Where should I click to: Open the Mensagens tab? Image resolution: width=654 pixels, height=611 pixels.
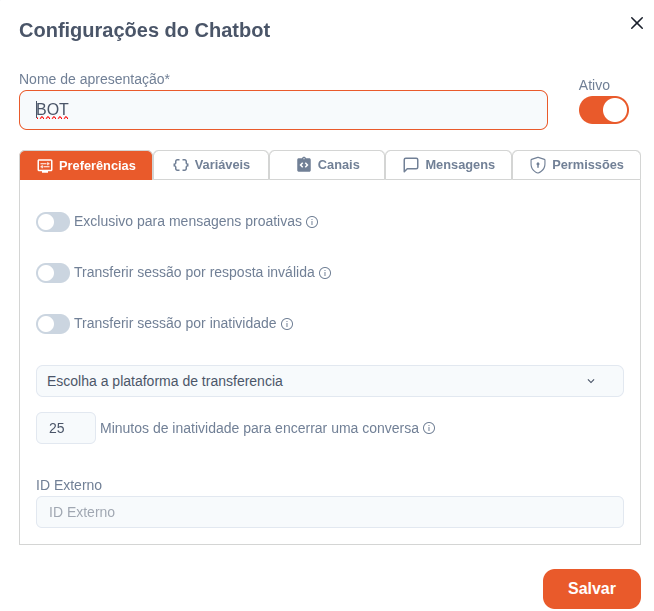pyautogui.click(x=448, y=165)
